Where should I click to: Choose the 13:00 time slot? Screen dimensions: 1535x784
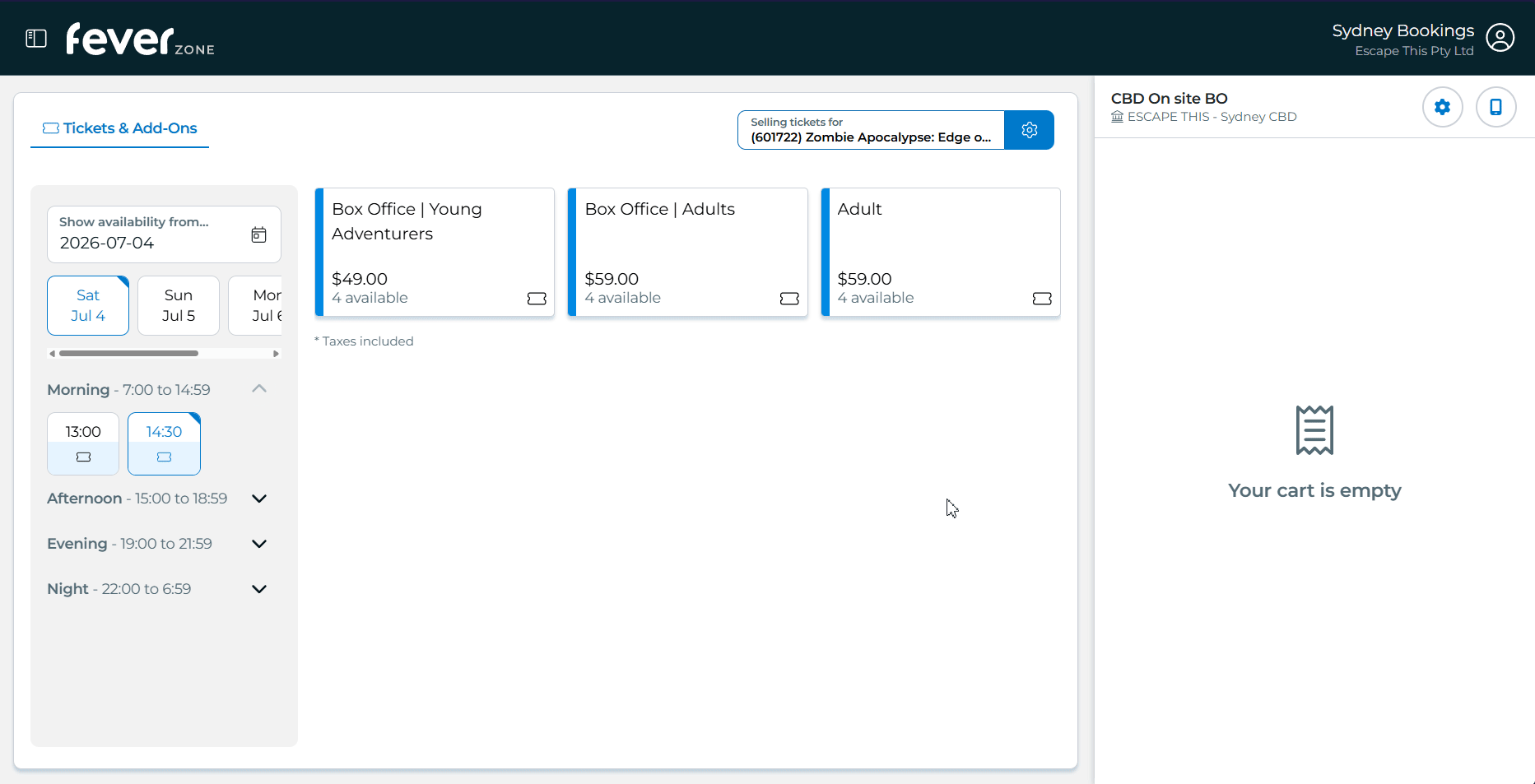(x=83, y=443)
